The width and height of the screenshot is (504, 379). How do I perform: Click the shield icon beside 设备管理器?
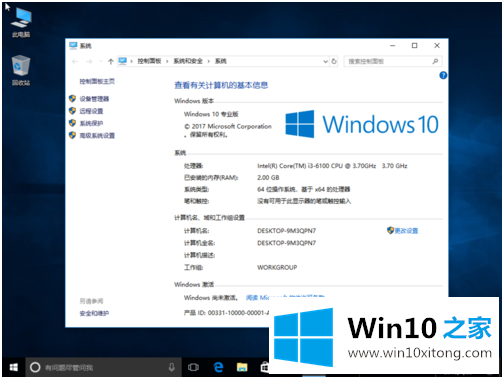(x=72, y=98)
